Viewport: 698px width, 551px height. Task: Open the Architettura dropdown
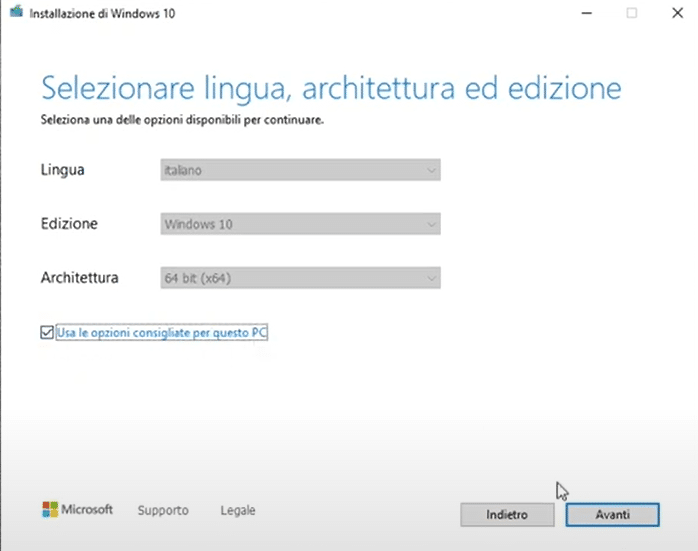click(300, 278)
